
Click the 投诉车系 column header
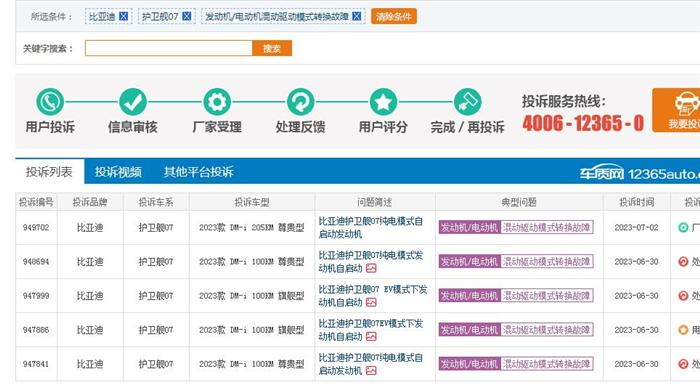tap(156, 202)
